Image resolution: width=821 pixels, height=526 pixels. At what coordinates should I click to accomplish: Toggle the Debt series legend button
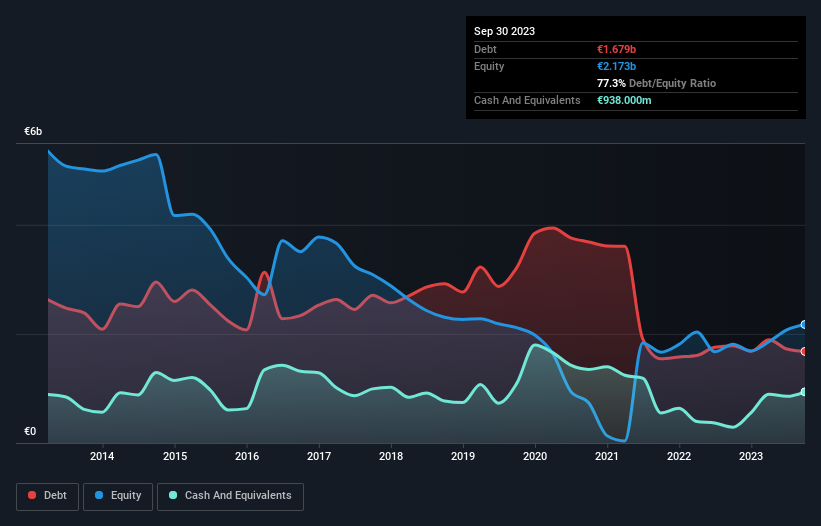coord(48,496)
